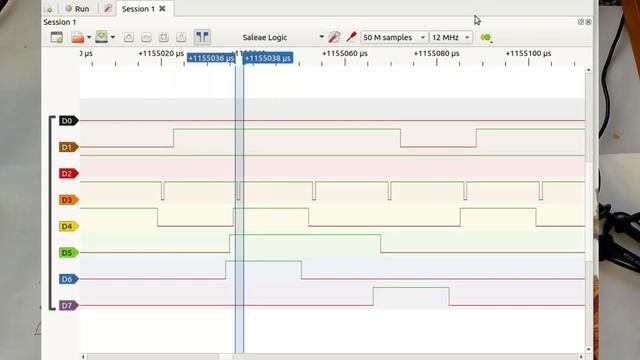The image size is (640, 360).
Task: Click the +1155038 µs cursor flag
Action: coord(268,58)
